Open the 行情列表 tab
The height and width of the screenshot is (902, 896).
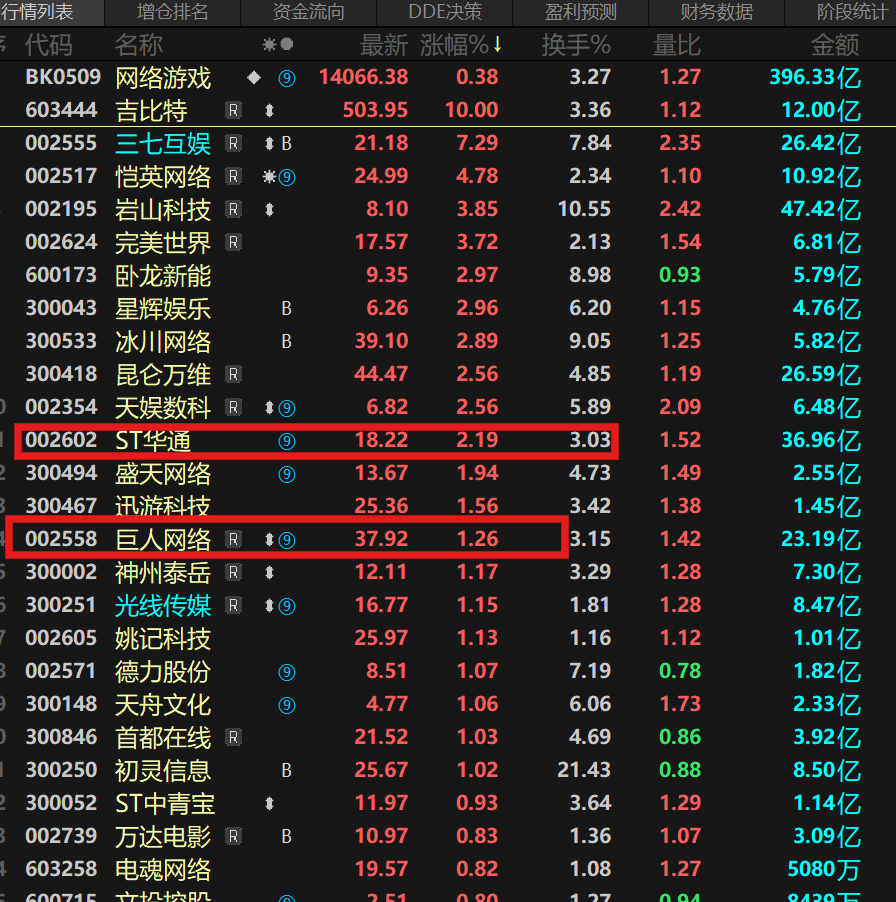38,12
